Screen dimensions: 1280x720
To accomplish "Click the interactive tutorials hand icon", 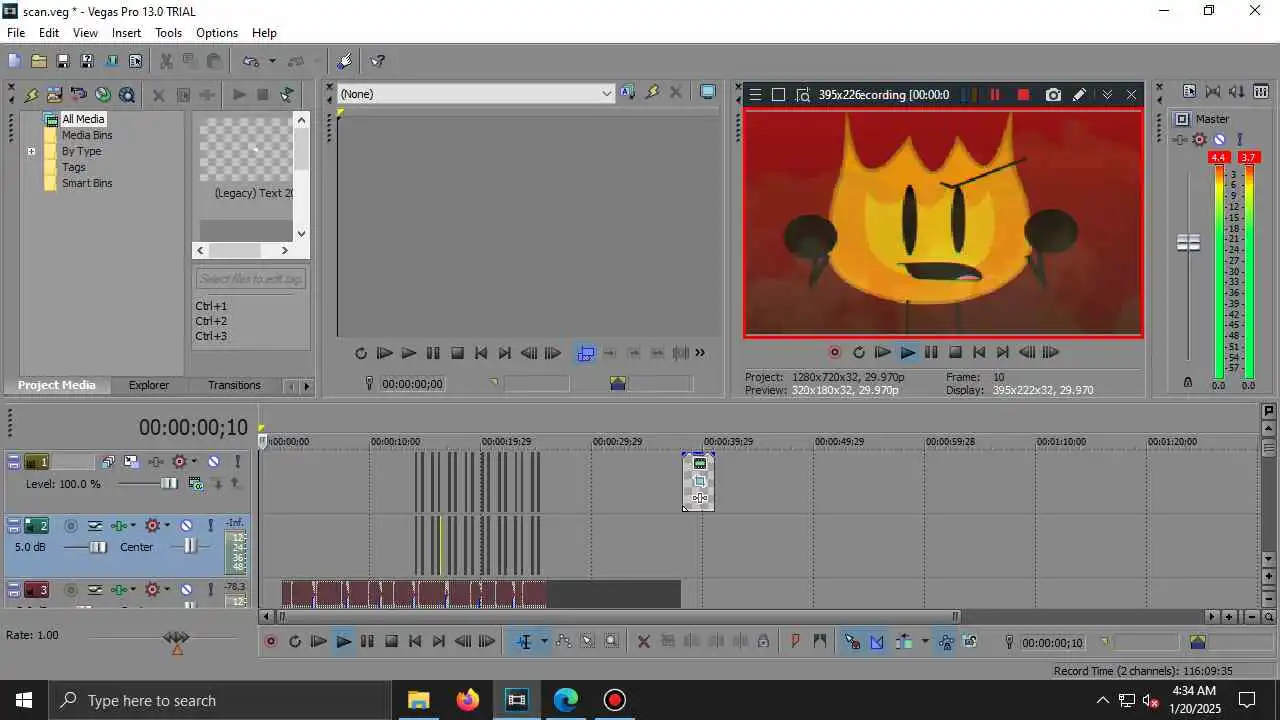I will (x=344, y=61).
